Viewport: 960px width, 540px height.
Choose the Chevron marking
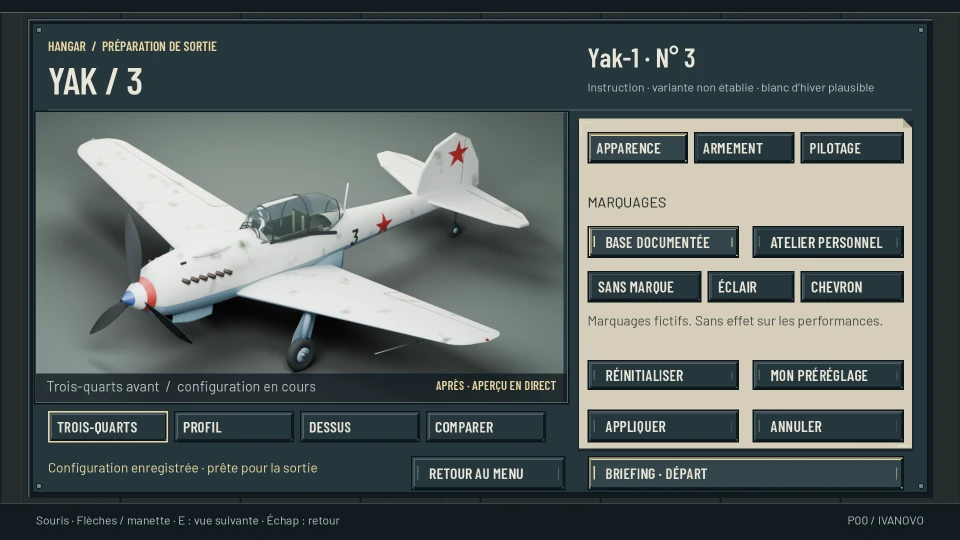point(852,287)
